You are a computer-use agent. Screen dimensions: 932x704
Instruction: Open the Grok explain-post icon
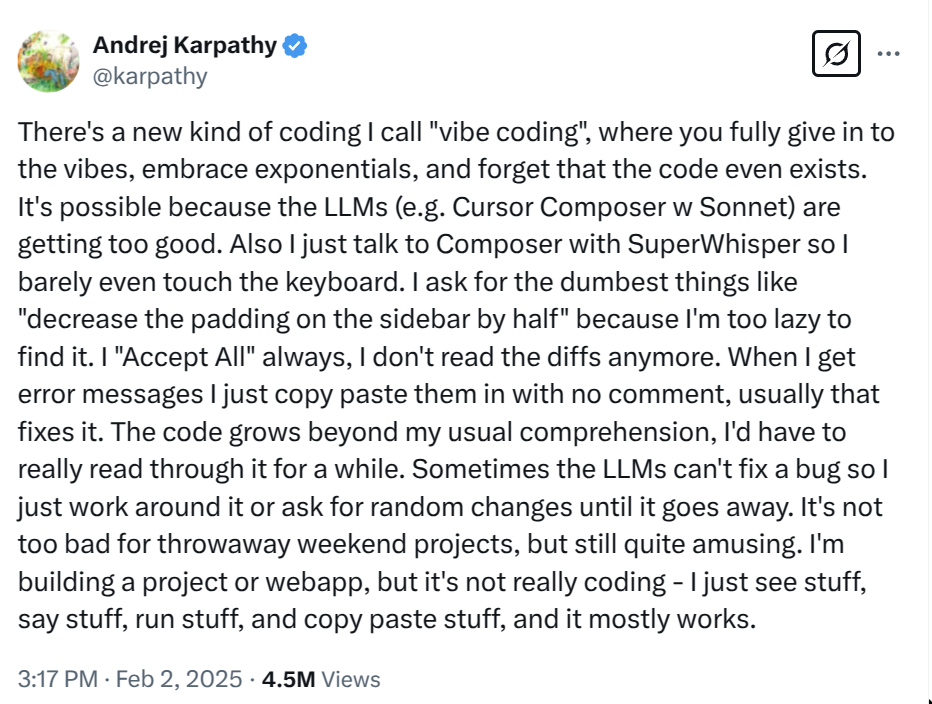pos(836,54)
